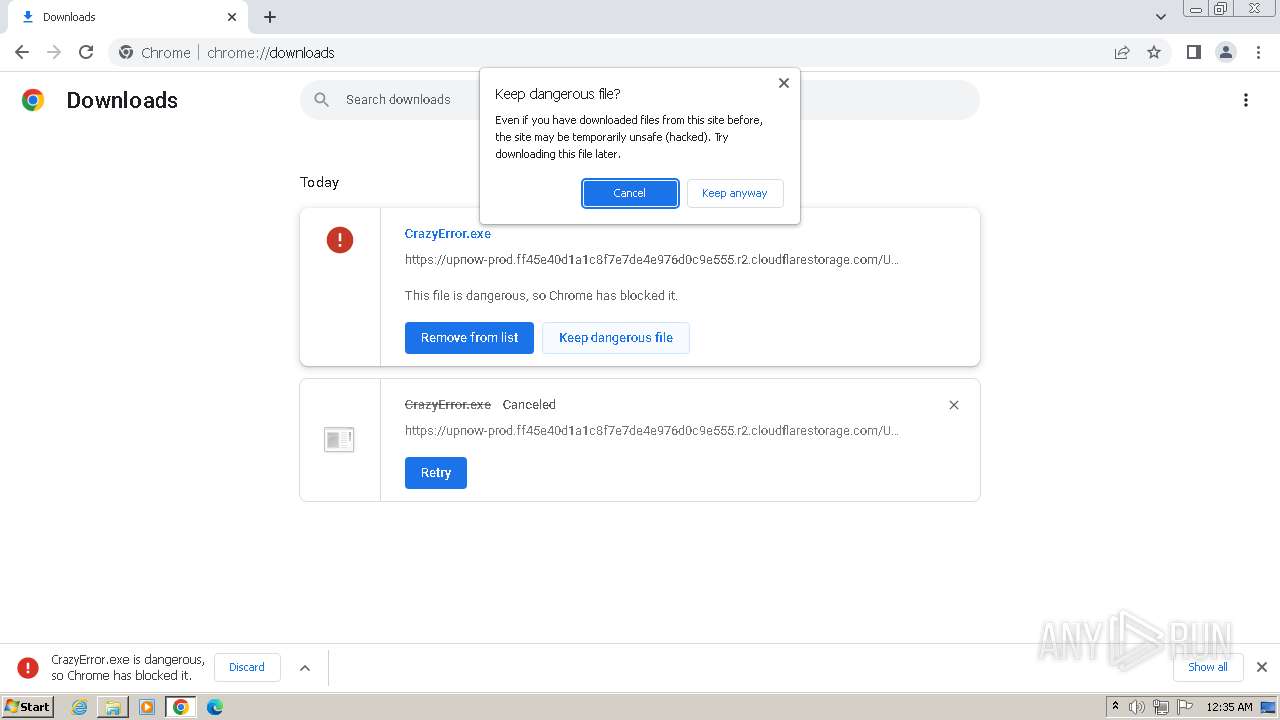The width and height of the screenshot is (1280, 720).
Task: Show hidden system tray icons
Action: pos(1116,707)
